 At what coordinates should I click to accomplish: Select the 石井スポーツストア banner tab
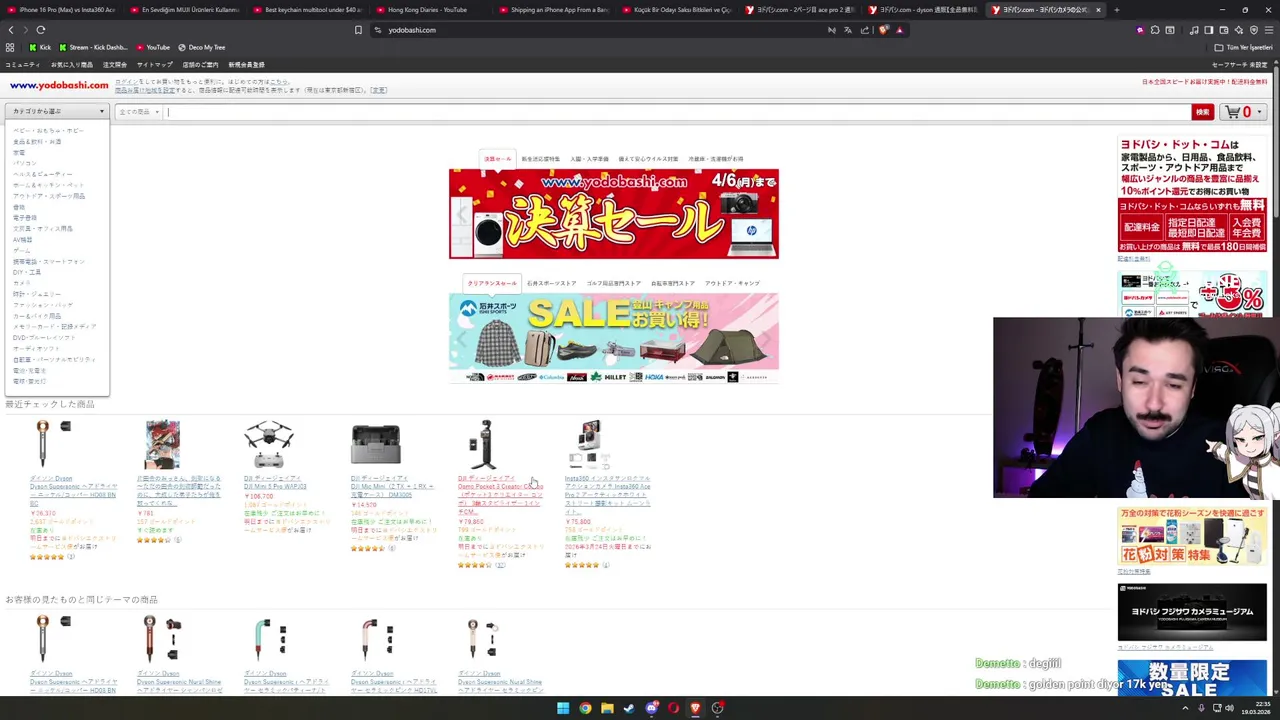point(551,283)
